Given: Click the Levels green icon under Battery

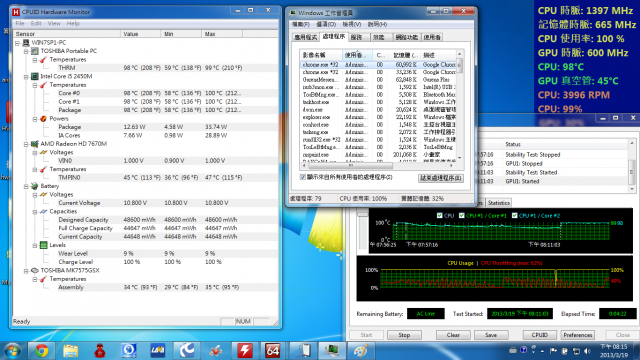Looking at the screenshot, I should click(x=43, y=245).
